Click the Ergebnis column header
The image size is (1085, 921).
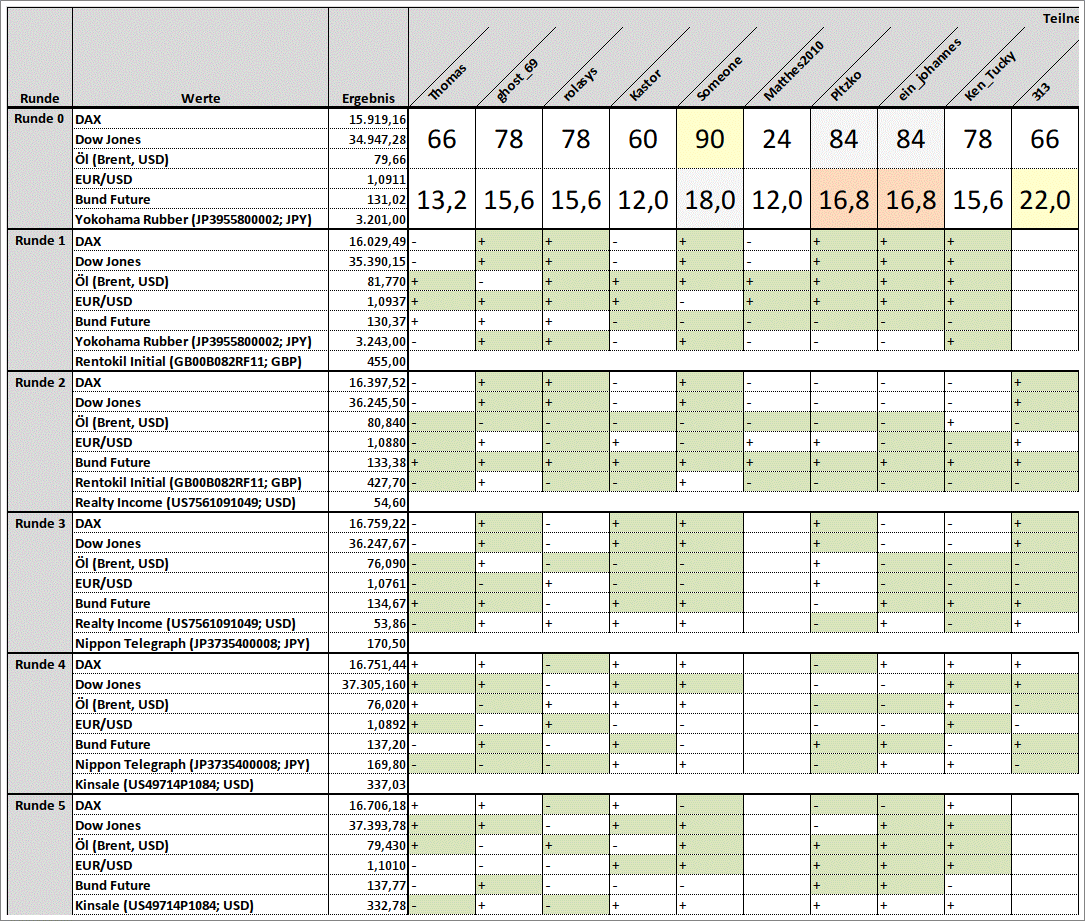point(368,98)
